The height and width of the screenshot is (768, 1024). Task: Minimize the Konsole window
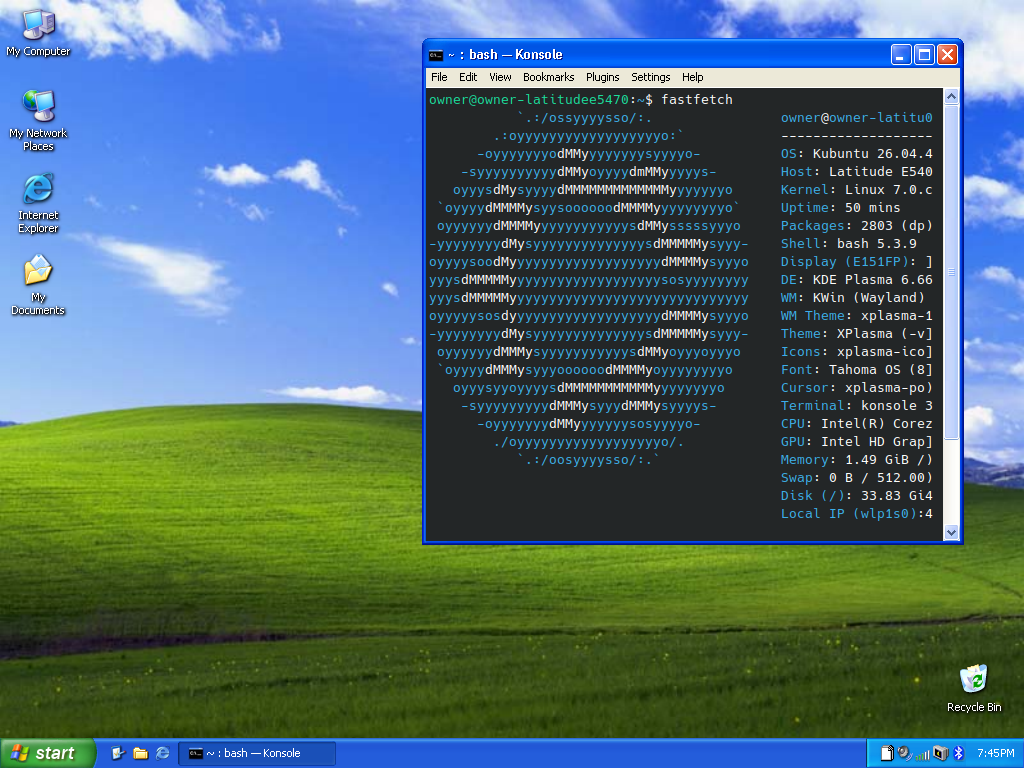901,54
